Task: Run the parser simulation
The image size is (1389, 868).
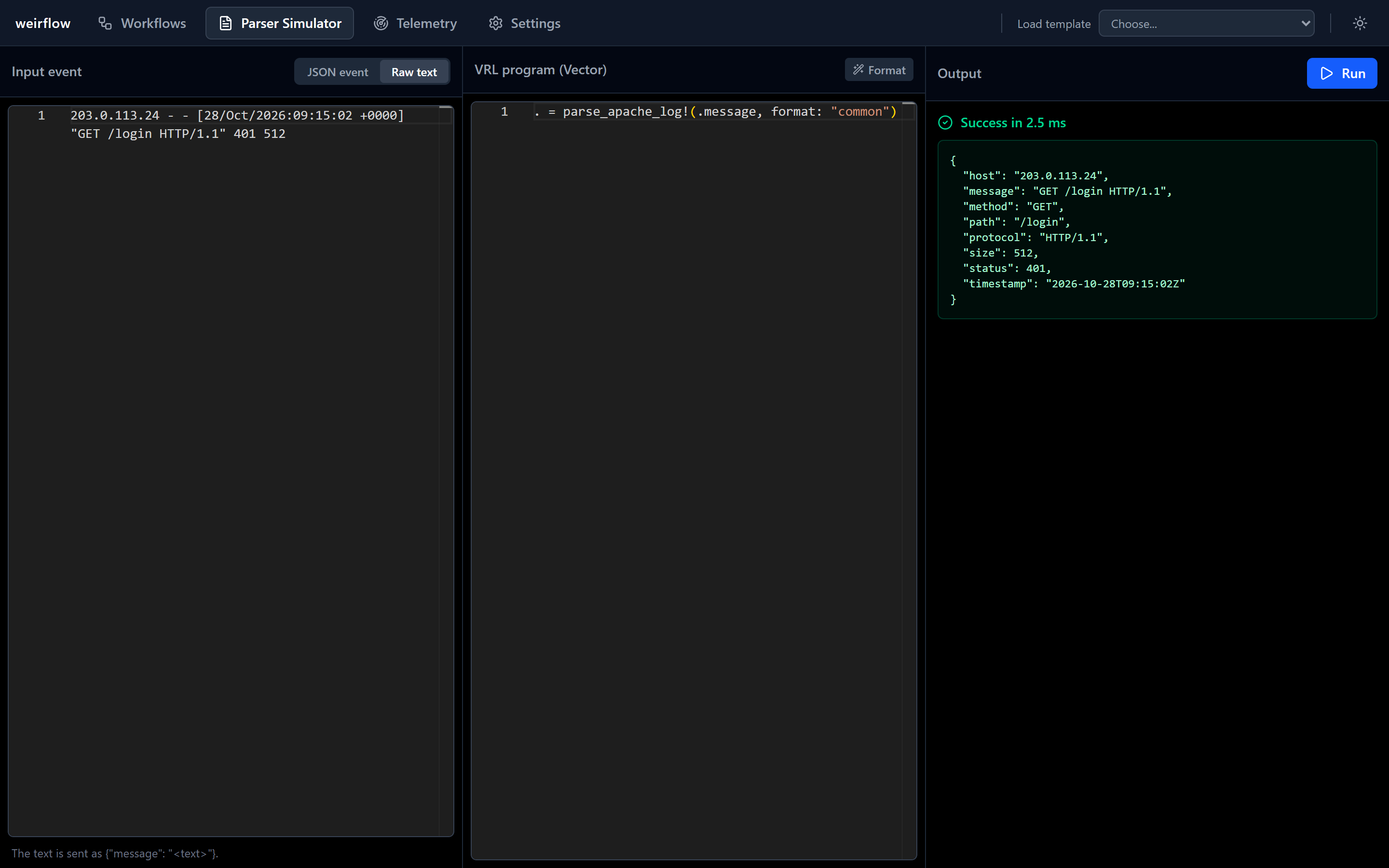Action: pyautogui.click(x=1341, y=73)
